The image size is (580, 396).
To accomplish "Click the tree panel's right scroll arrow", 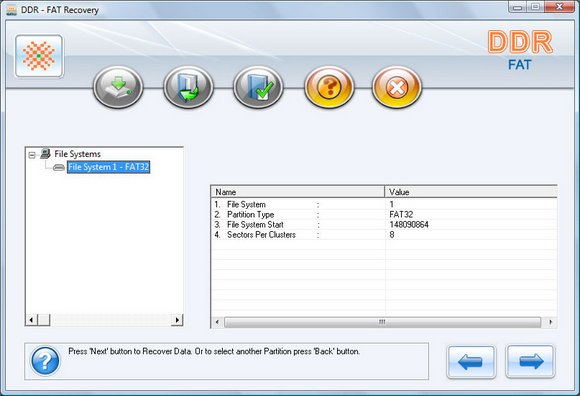I will (177, 320).
